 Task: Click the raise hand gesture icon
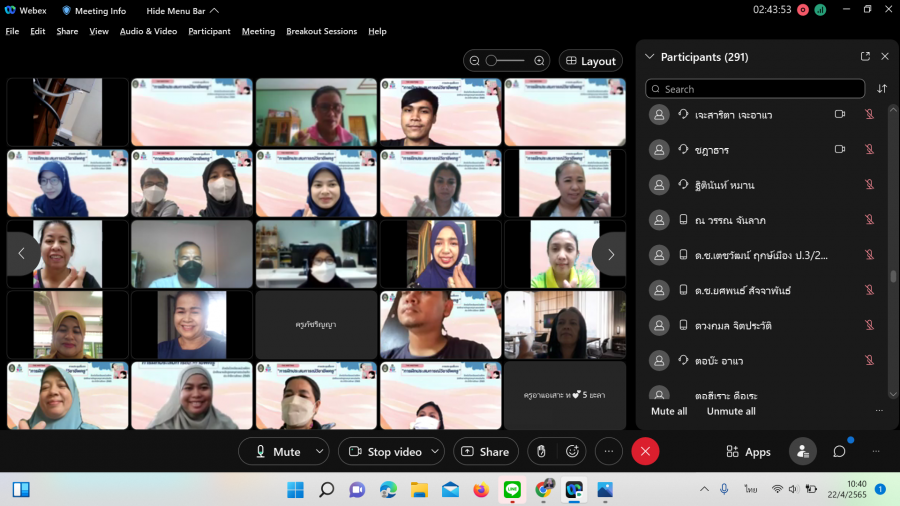(541, 452)
